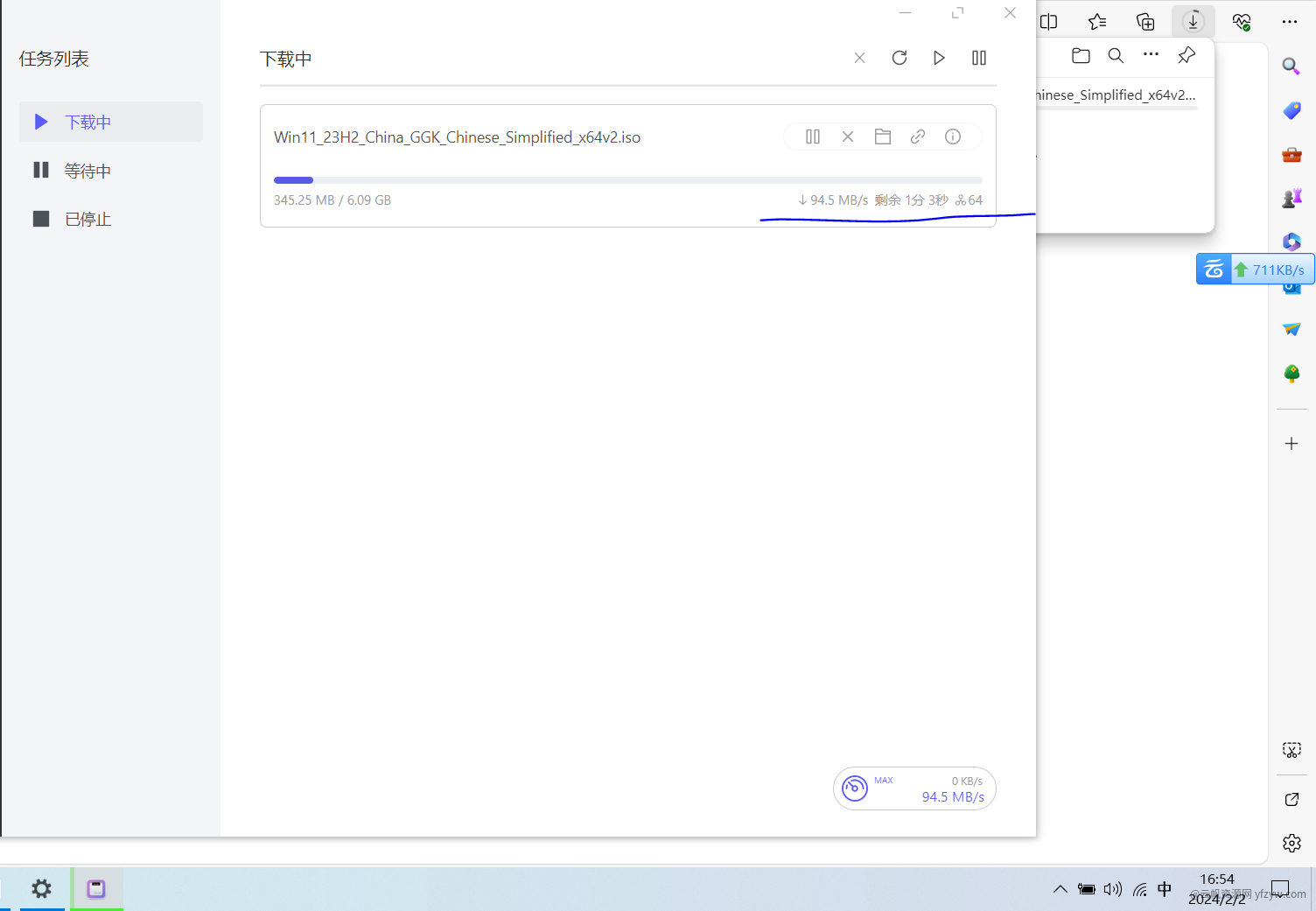Show info for Win11 iso task

point(953,137)
